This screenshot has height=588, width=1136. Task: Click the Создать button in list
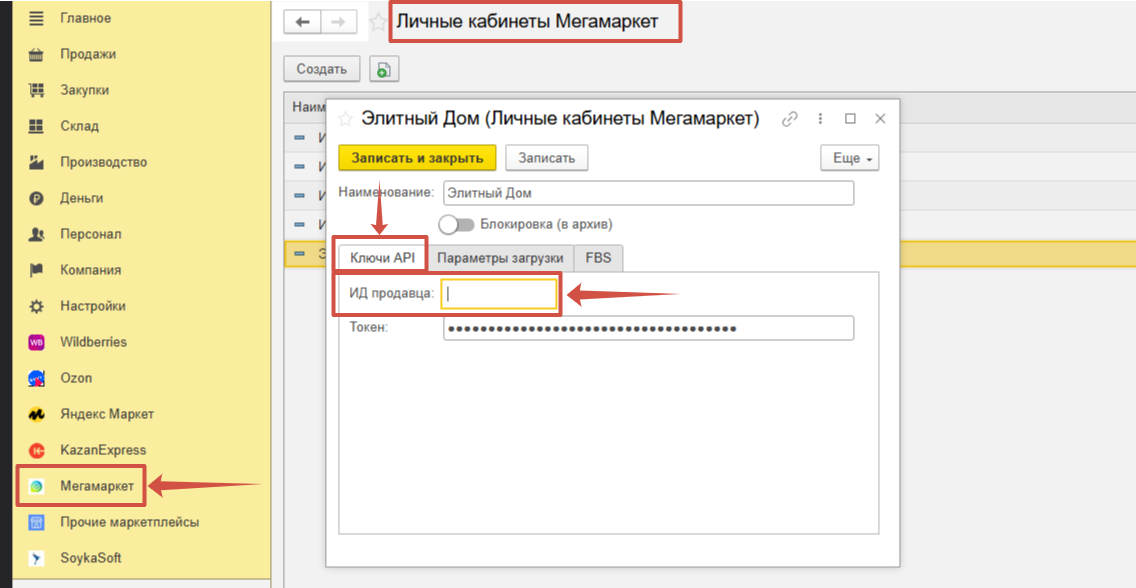pyautogui.click(x=322, y=70)
